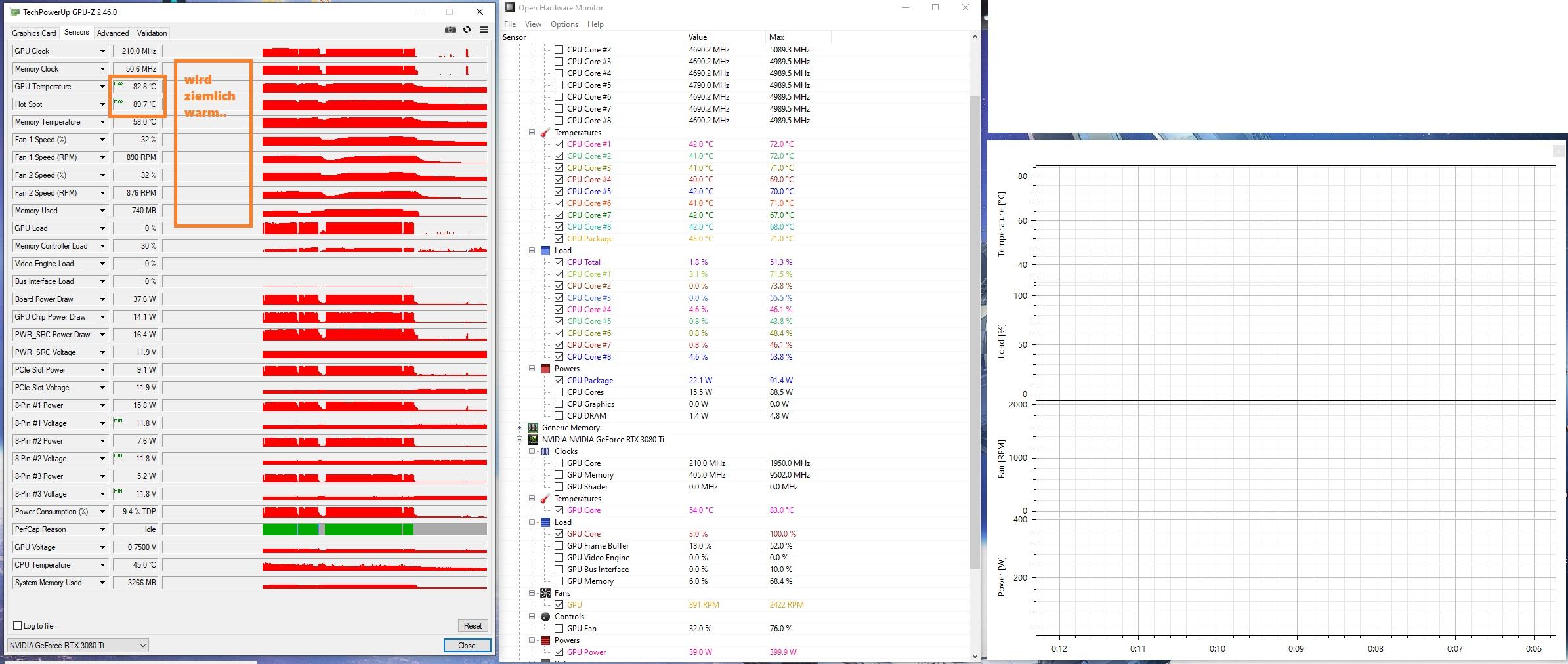
Task: Click the blue Load icon under CPU
Action: [x=545, y=251]
